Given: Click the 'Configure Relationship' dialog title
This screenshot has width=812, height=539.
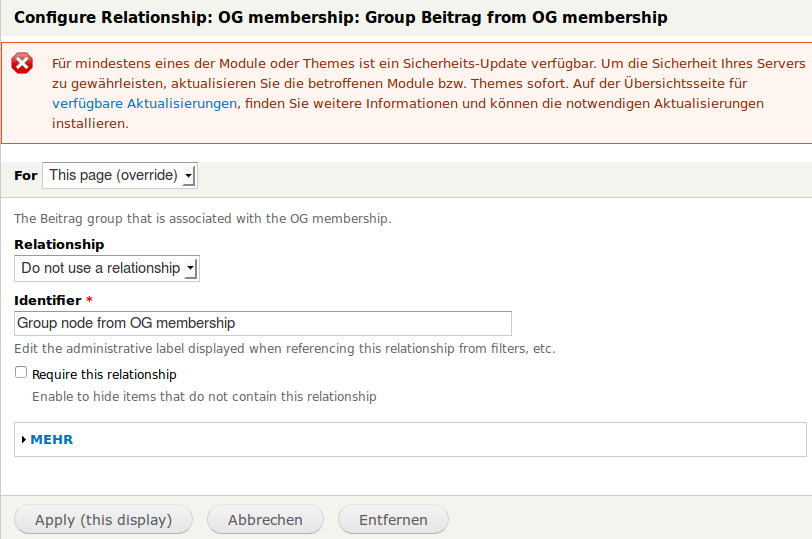Looking at the screenshot, I should [340, 18].
